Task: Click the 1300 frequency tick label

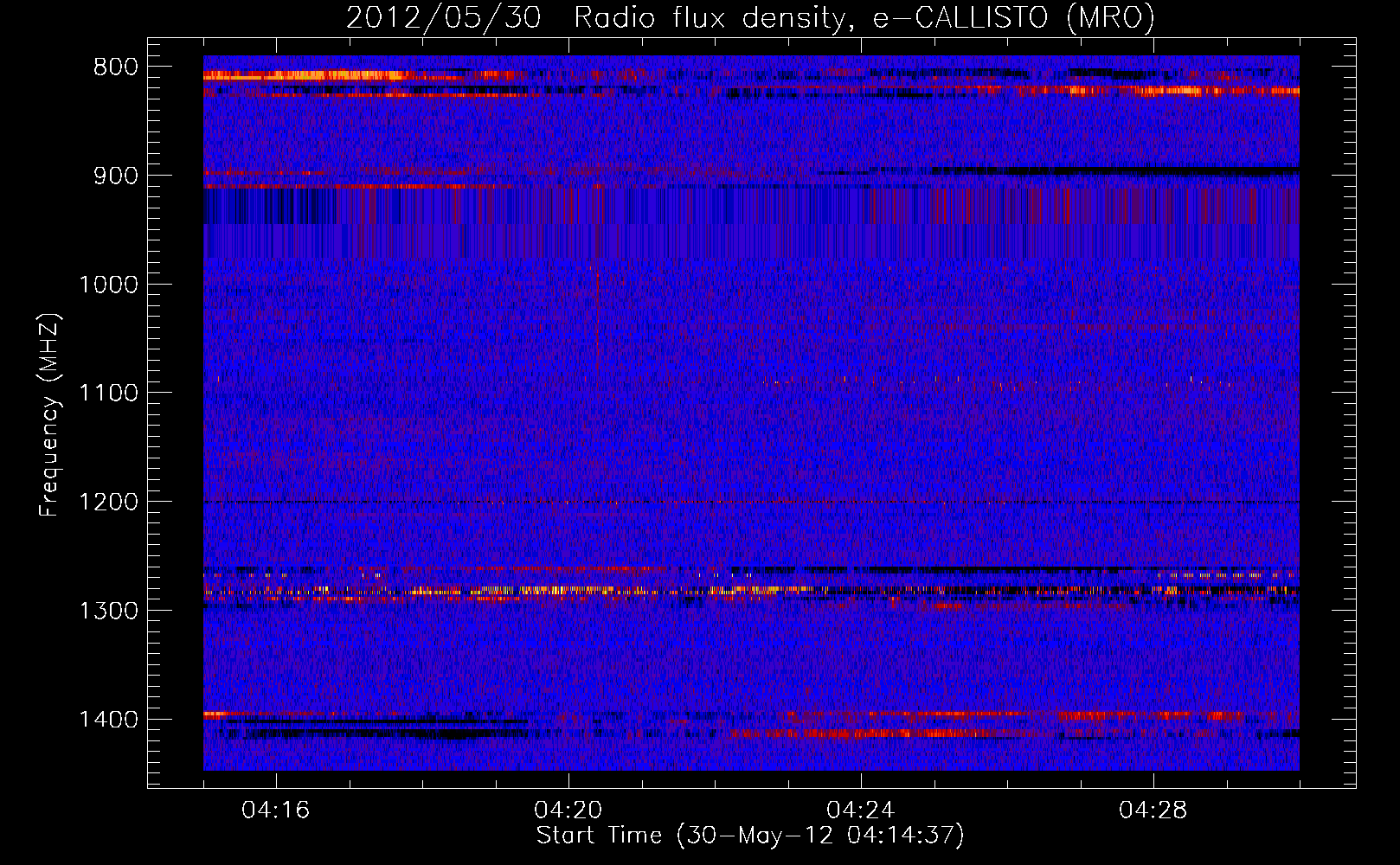Action: coord(108,611)
